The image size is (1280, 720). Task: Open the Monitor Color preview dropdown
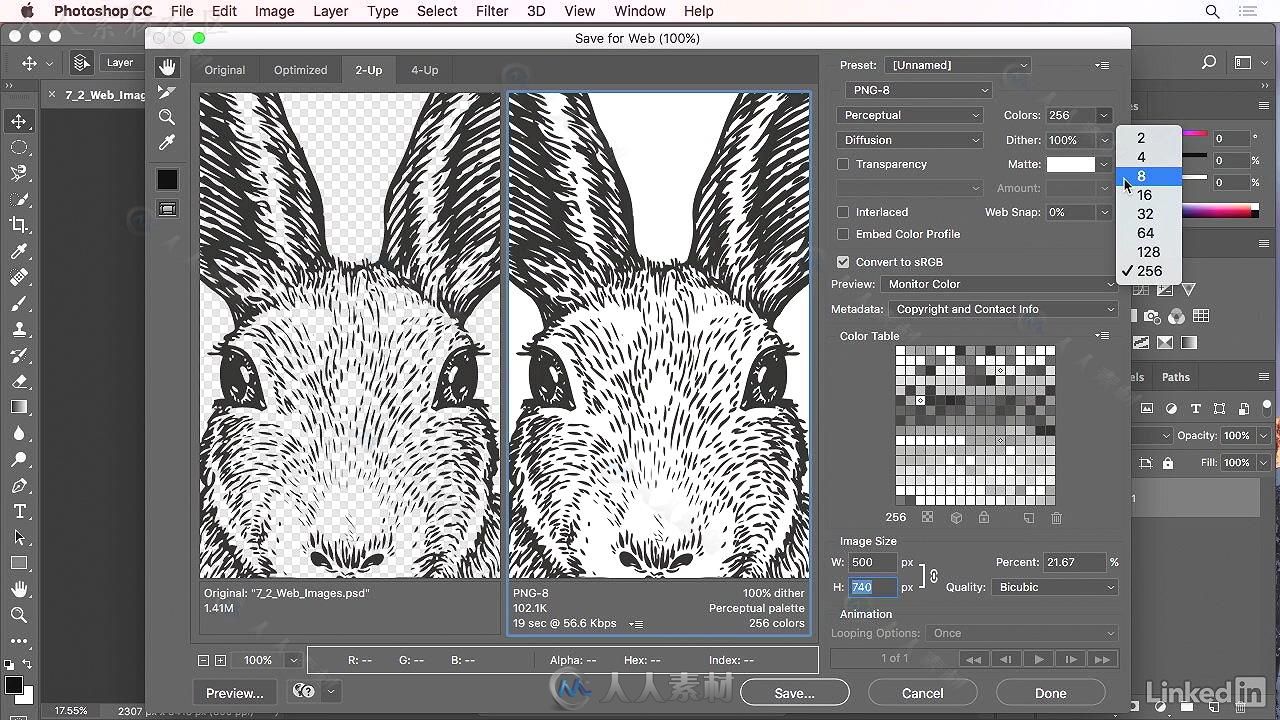(998, 284)
